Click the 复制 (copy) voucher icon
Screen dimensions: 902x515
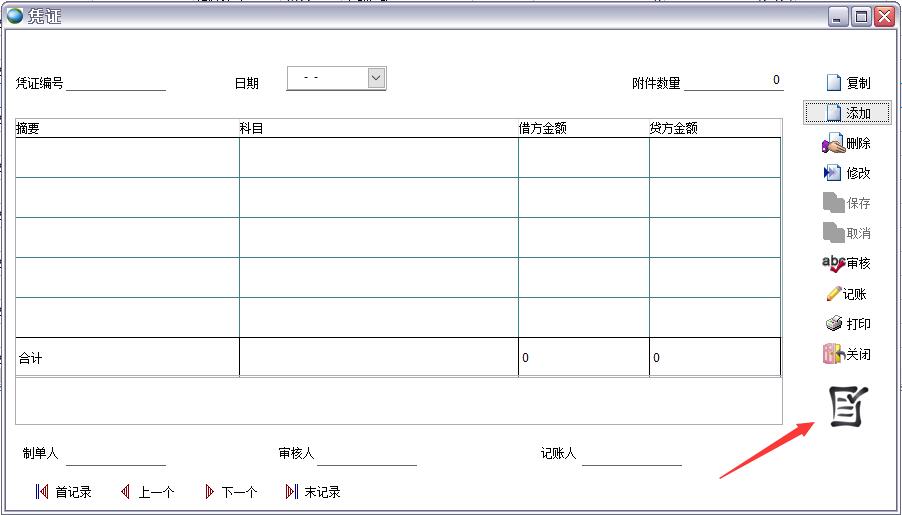(833, 83)
